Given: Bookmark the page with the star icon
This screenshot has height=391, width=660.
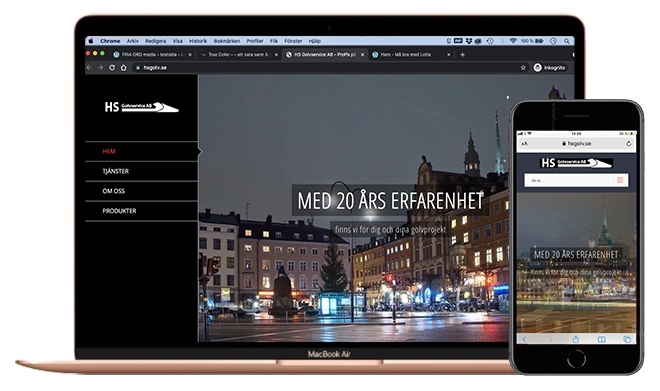Looking at the screenshot, I should 523,68.
